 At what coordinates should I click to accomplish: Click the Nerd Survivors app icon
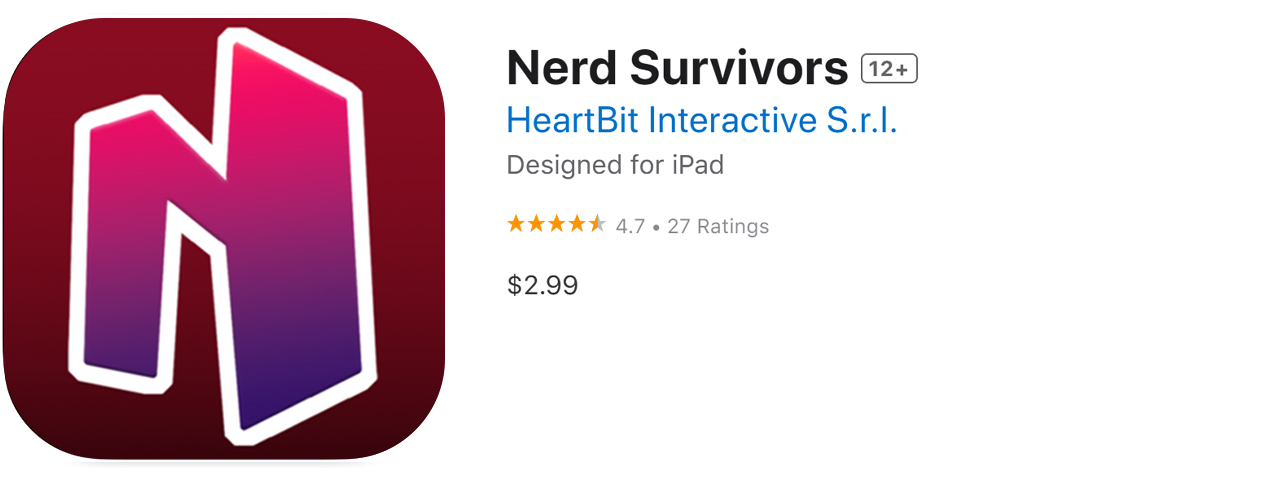pos(224,239)
